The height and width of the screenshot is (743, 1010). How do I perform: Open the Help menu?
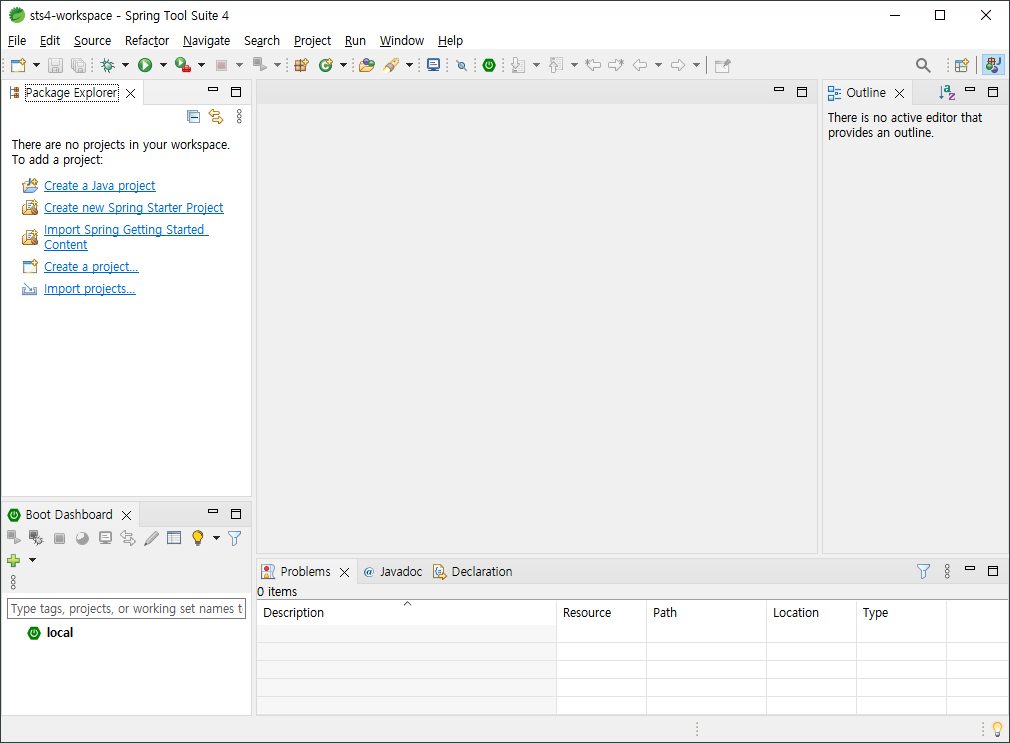[450, 41]
